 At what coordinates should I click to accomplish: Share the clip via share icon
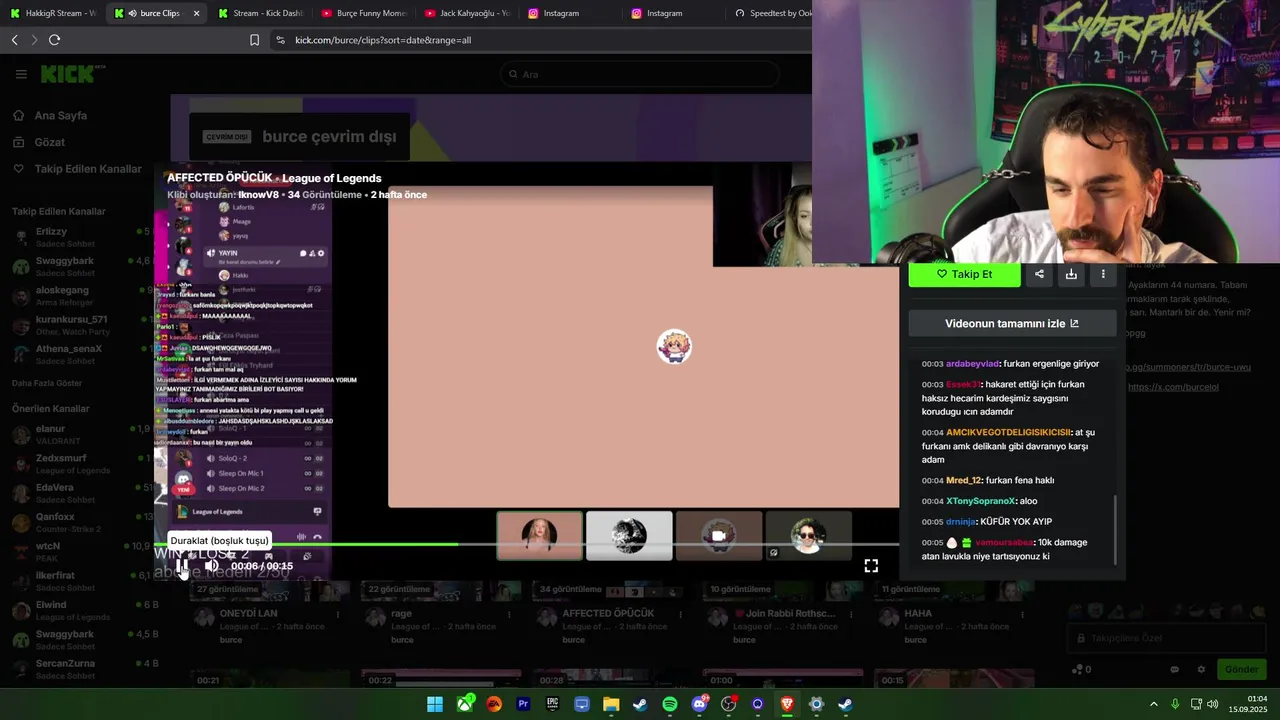point(1039,274)
